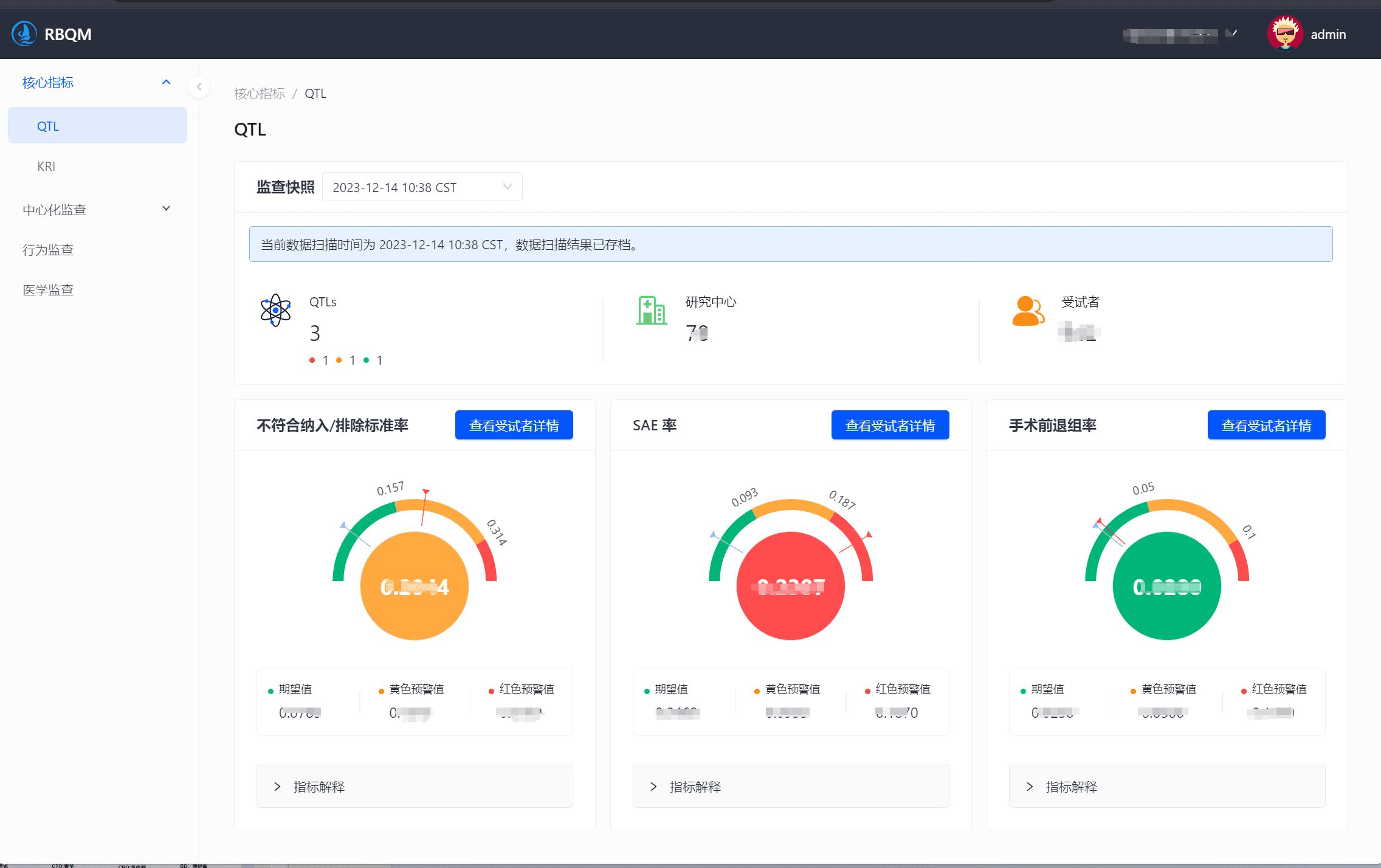The height and width of the screenshot is (868, 1381).
Task: Click 核心指标 in the breadcrumb
Action: point(260,93)
